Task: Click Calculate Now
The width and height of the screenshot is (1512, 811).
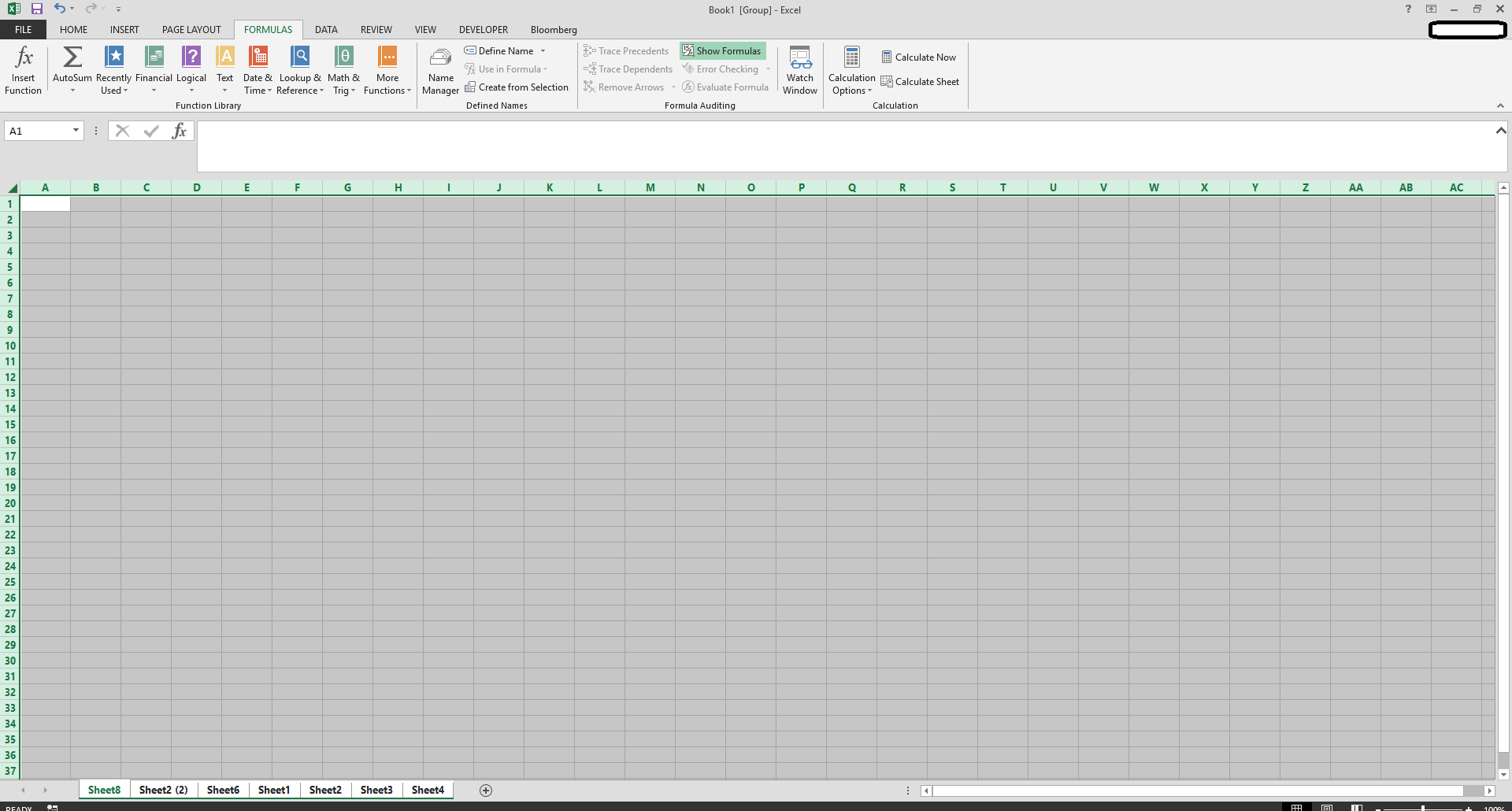Action: coord(918,57)
